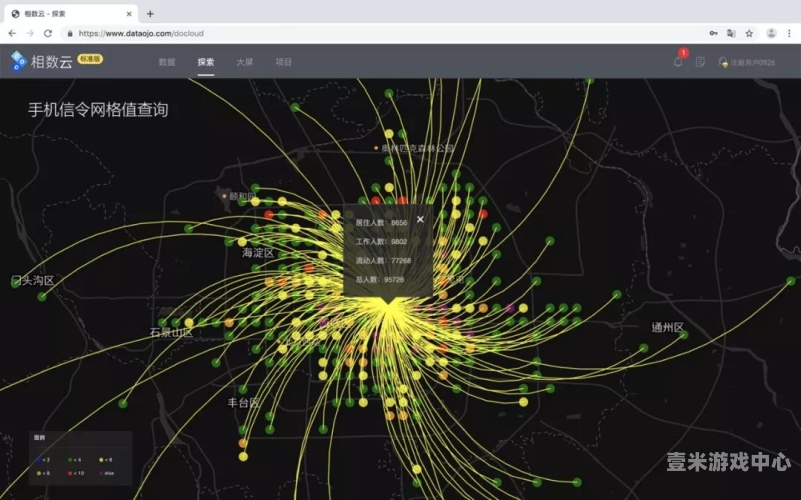Image resolution: width=801 pixels, height=500 pixels.
Task: Click the yellow node above 奥林匹克森林公园
Action: click(x=389, y=133)
